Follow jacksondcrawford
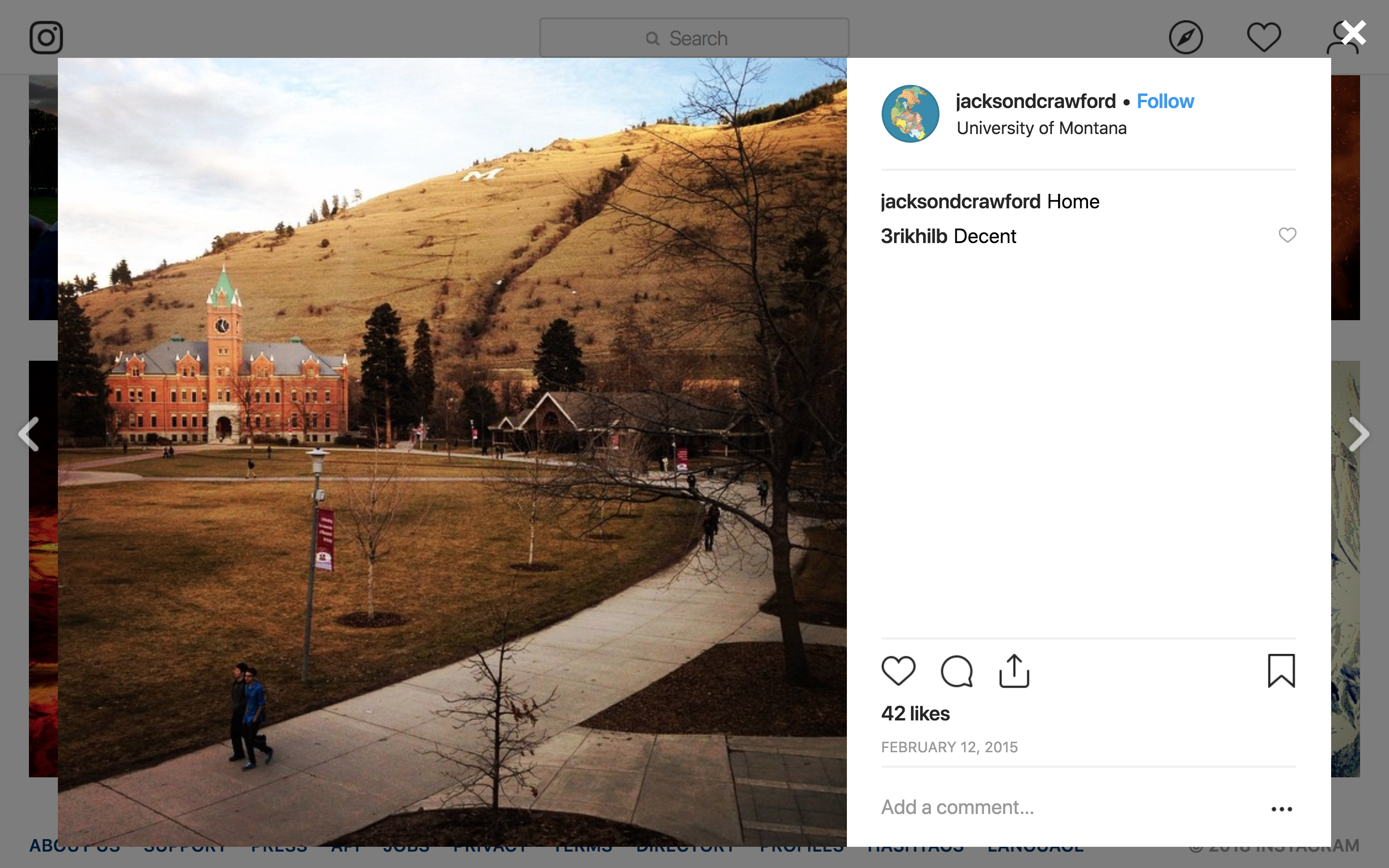The width and height of the screenshot is (1389, 868). pos(1165,102)
